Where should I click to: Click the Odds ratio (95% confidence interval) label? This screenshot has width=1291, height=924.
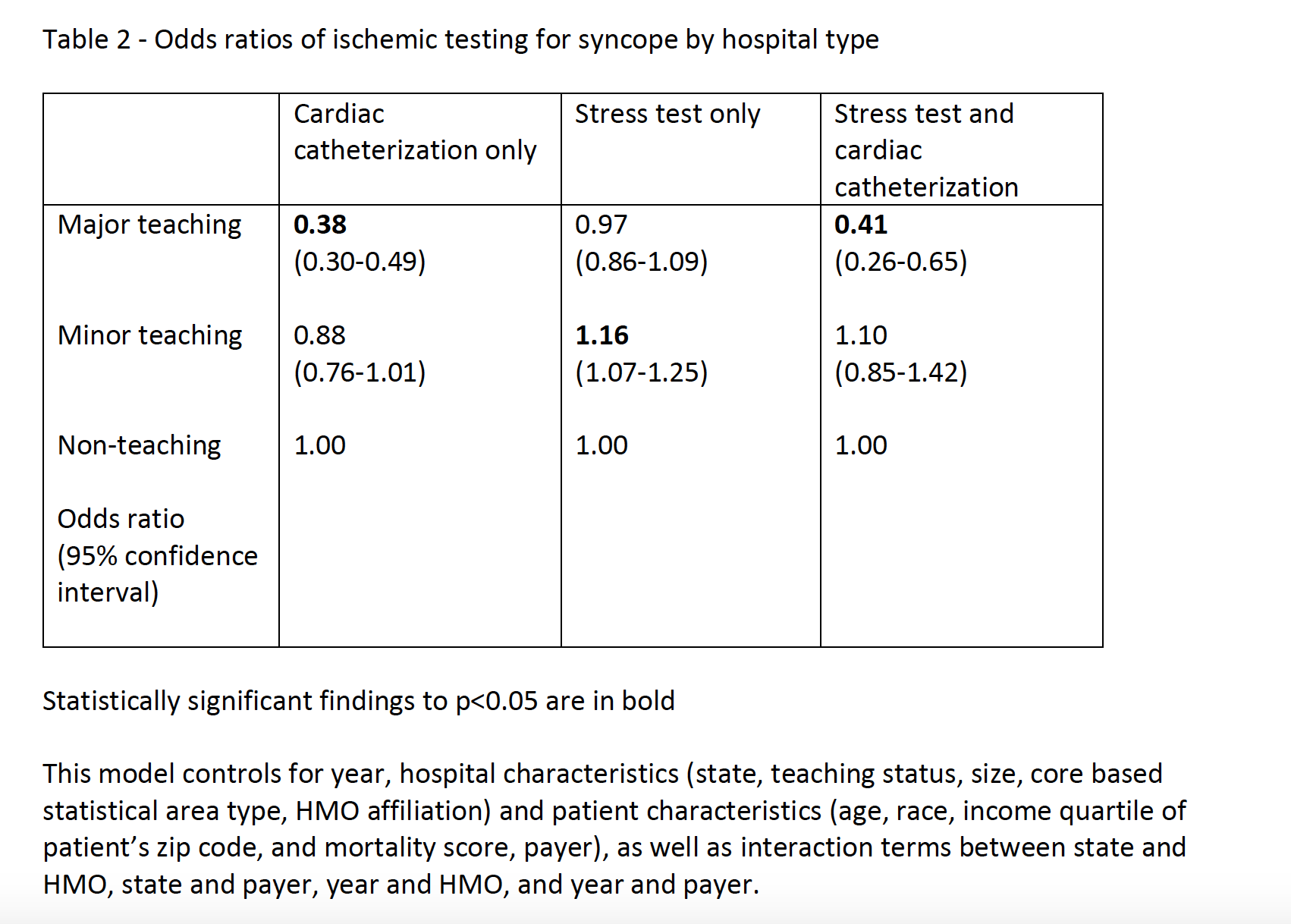(158, 556)
